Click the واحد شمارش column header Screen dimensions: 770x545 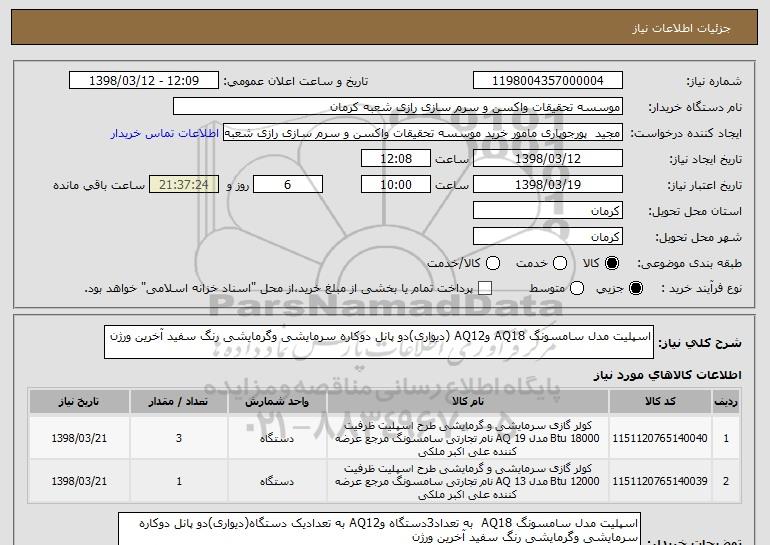tap(277, 402)
